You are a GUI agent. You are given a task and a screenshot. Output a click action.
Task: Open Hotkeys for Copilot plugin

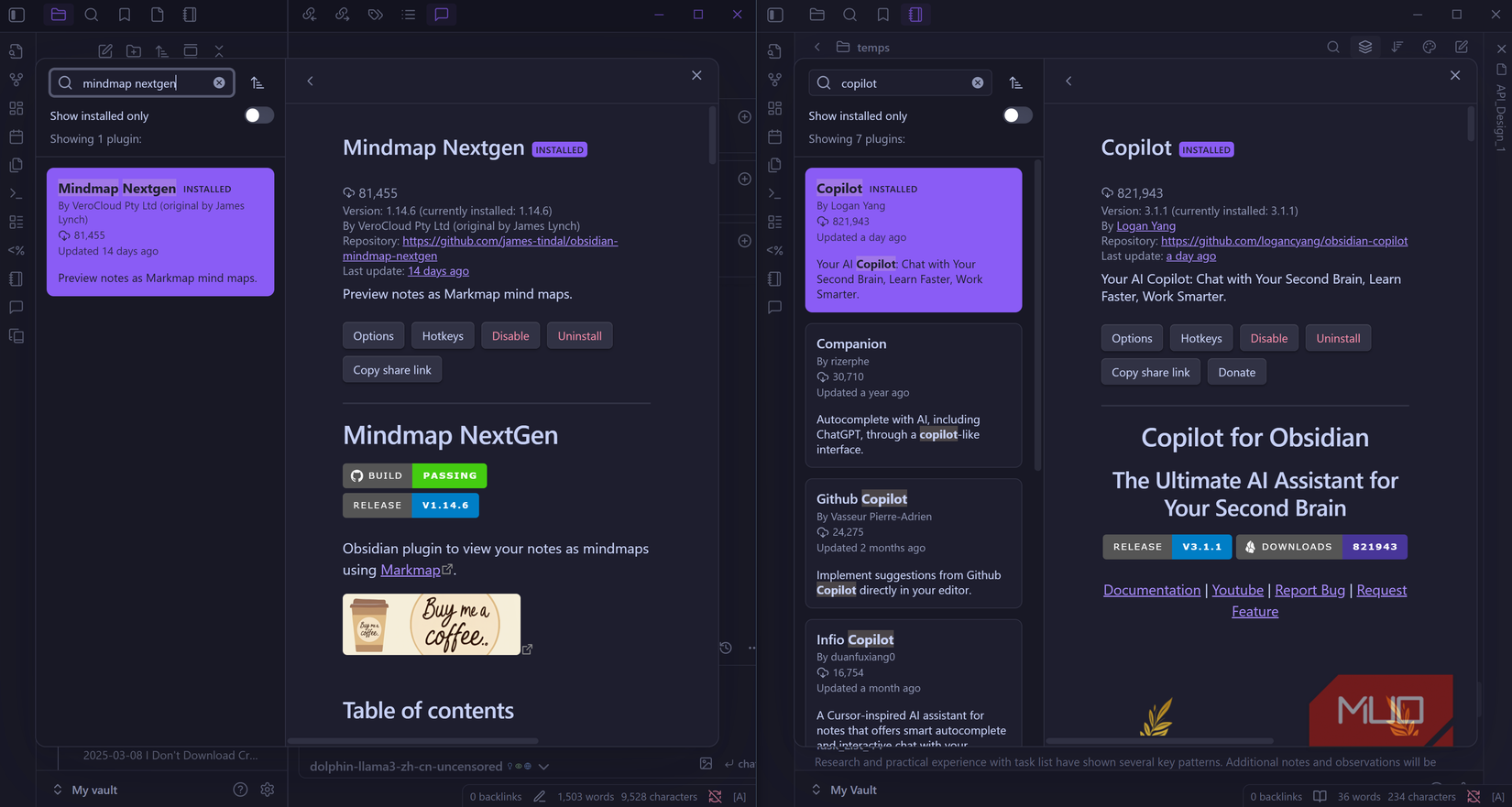pyautogui.click(x=1201, y=338)
